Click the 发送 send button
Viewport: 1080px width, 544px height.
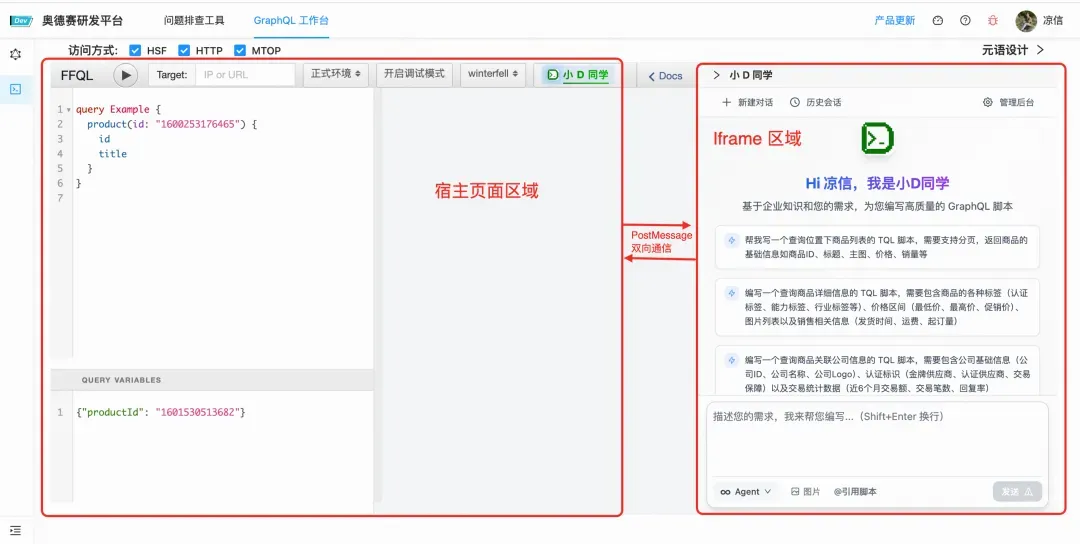click(x=1017, y=492)
